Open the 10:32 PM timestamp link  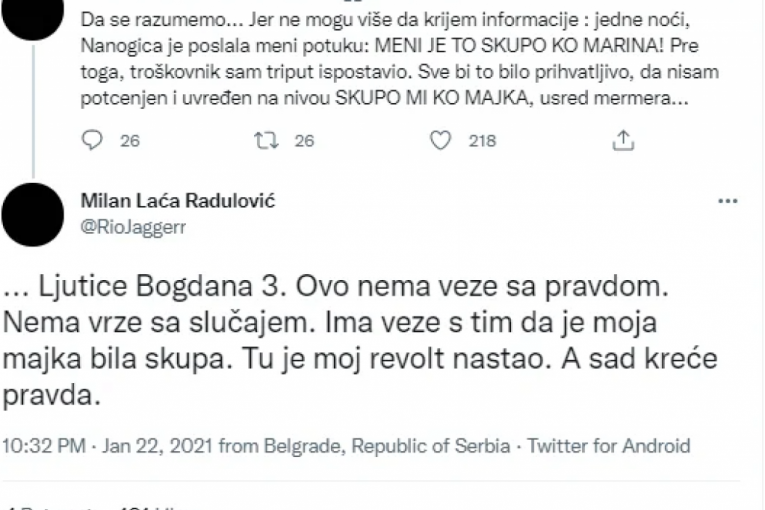tap(44, 446)
